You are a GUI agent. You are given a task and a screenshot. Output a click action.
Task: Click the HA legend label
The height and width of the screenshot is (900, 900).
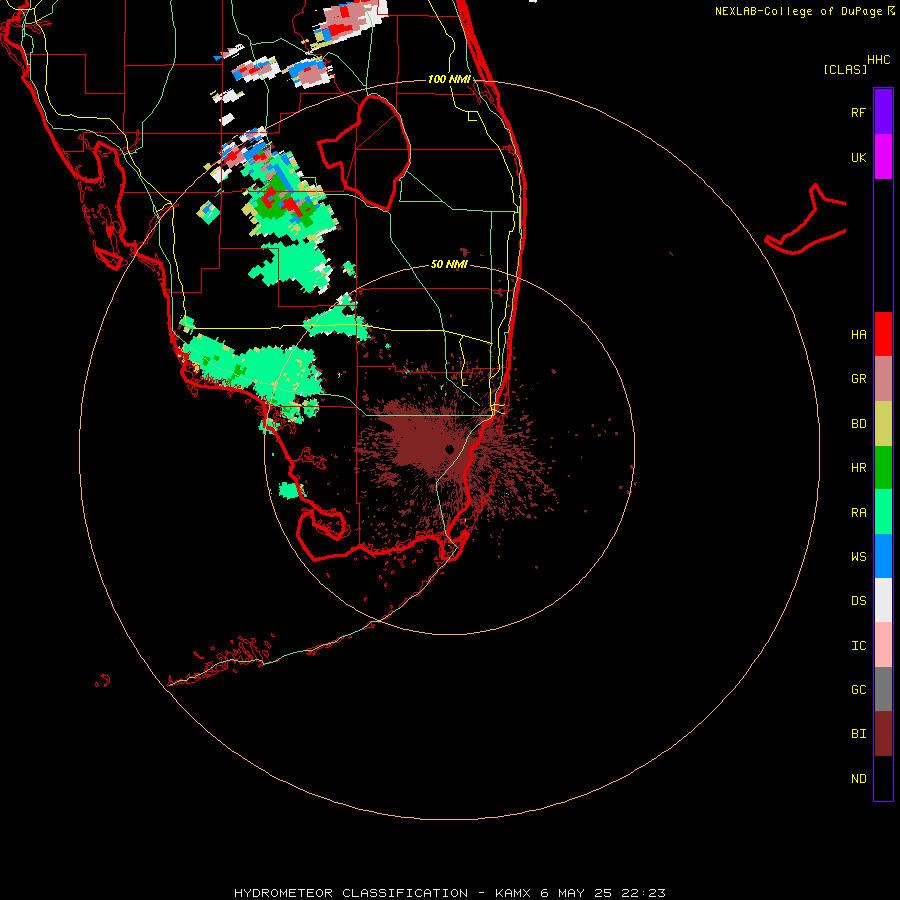[x=858, y=335]
